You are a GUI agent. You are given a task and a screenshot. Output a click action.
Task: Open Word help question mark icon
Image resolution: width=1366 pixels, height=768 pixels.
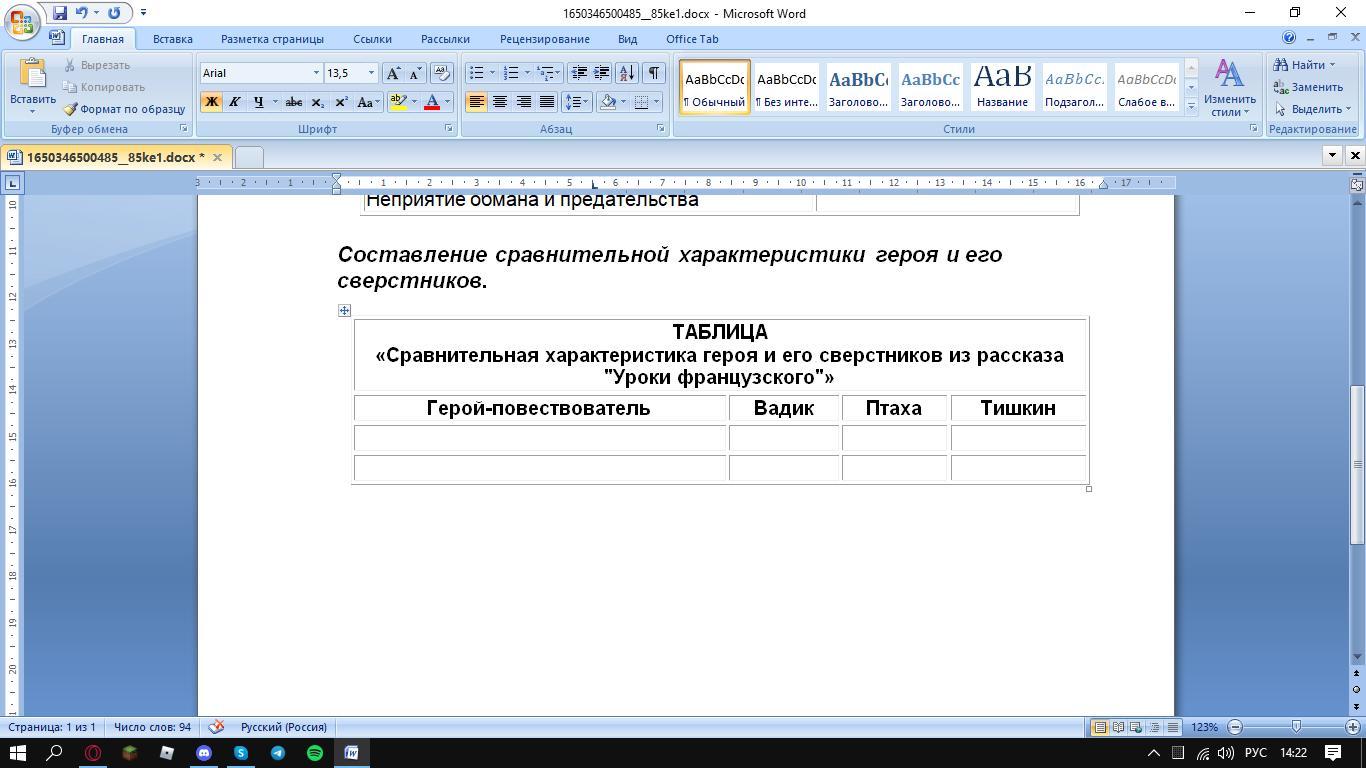pos(1289,38)
